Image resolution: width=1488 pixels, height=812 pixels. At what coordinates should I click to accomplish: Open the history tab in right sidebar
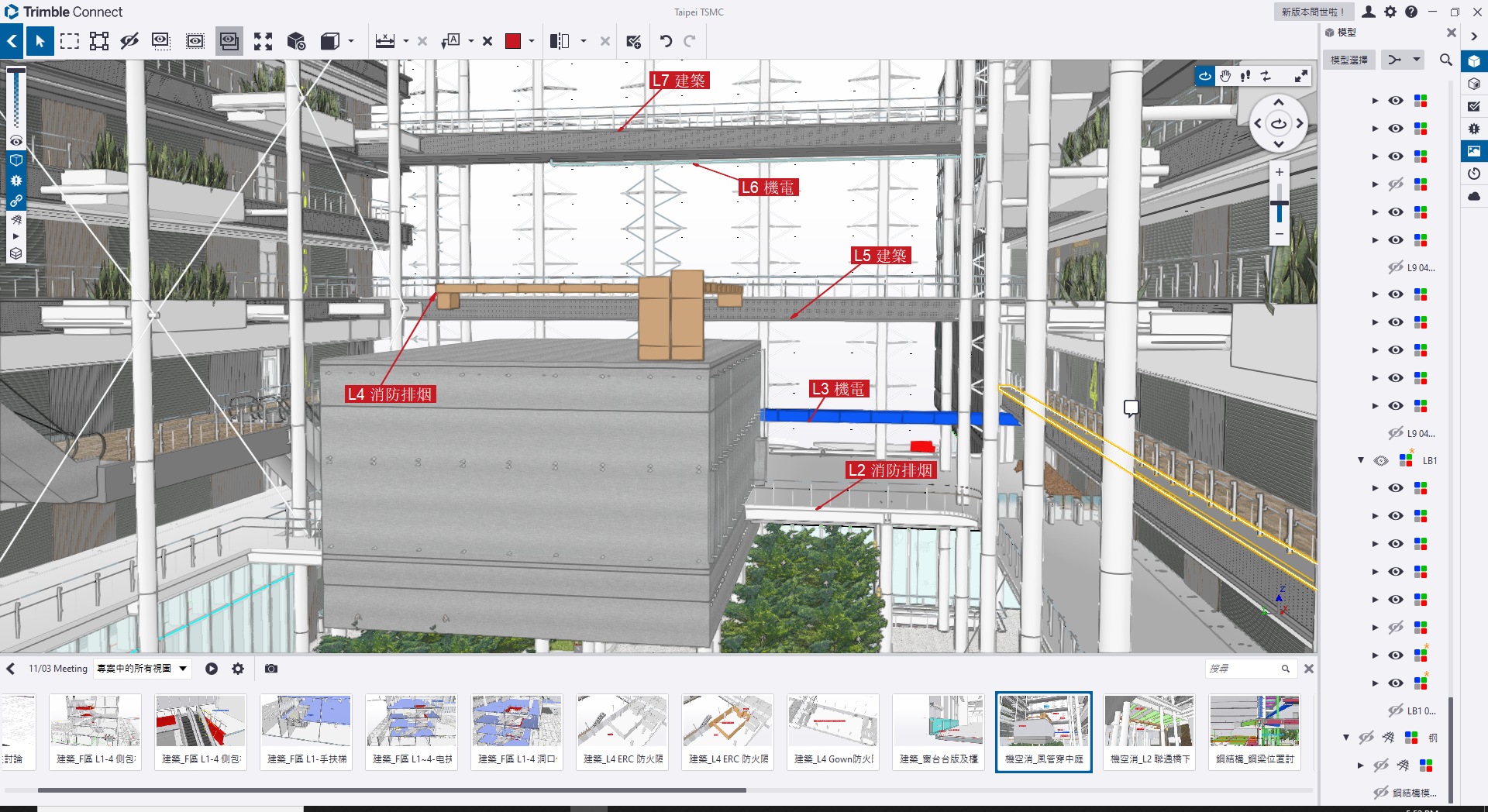coord(1474,174)
